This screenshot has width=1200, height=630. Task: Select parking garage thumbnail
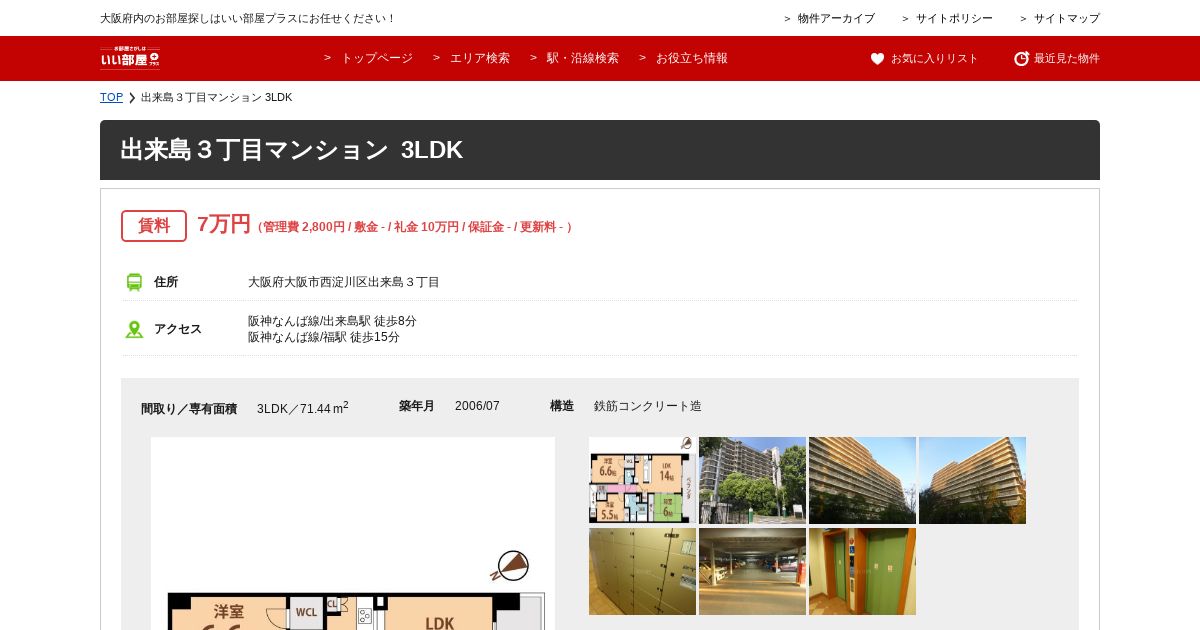[x=752, y=571]
